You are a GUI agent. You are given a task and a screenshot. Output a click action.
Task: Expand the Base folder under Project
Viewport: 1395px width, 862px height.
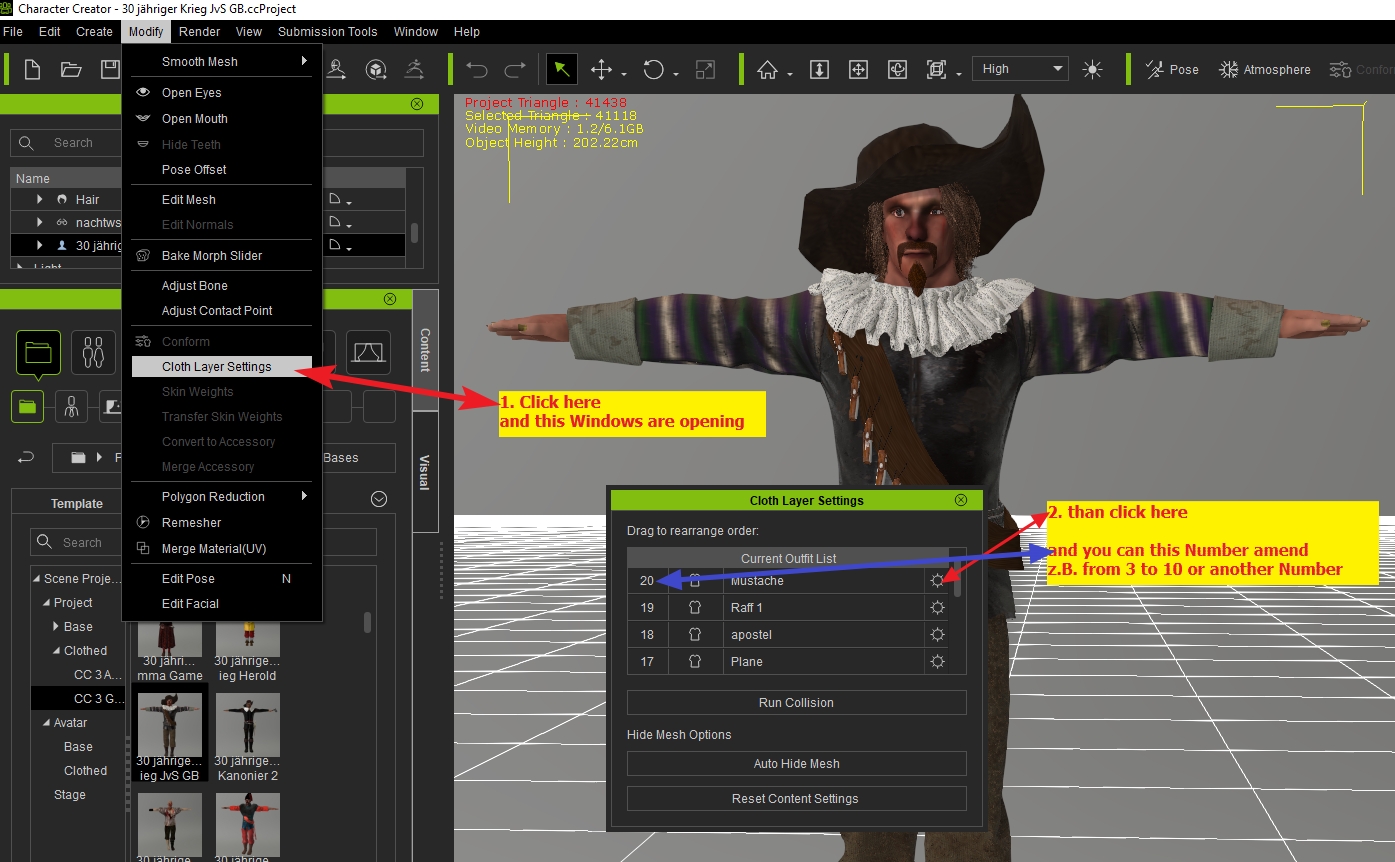[56, 626]
